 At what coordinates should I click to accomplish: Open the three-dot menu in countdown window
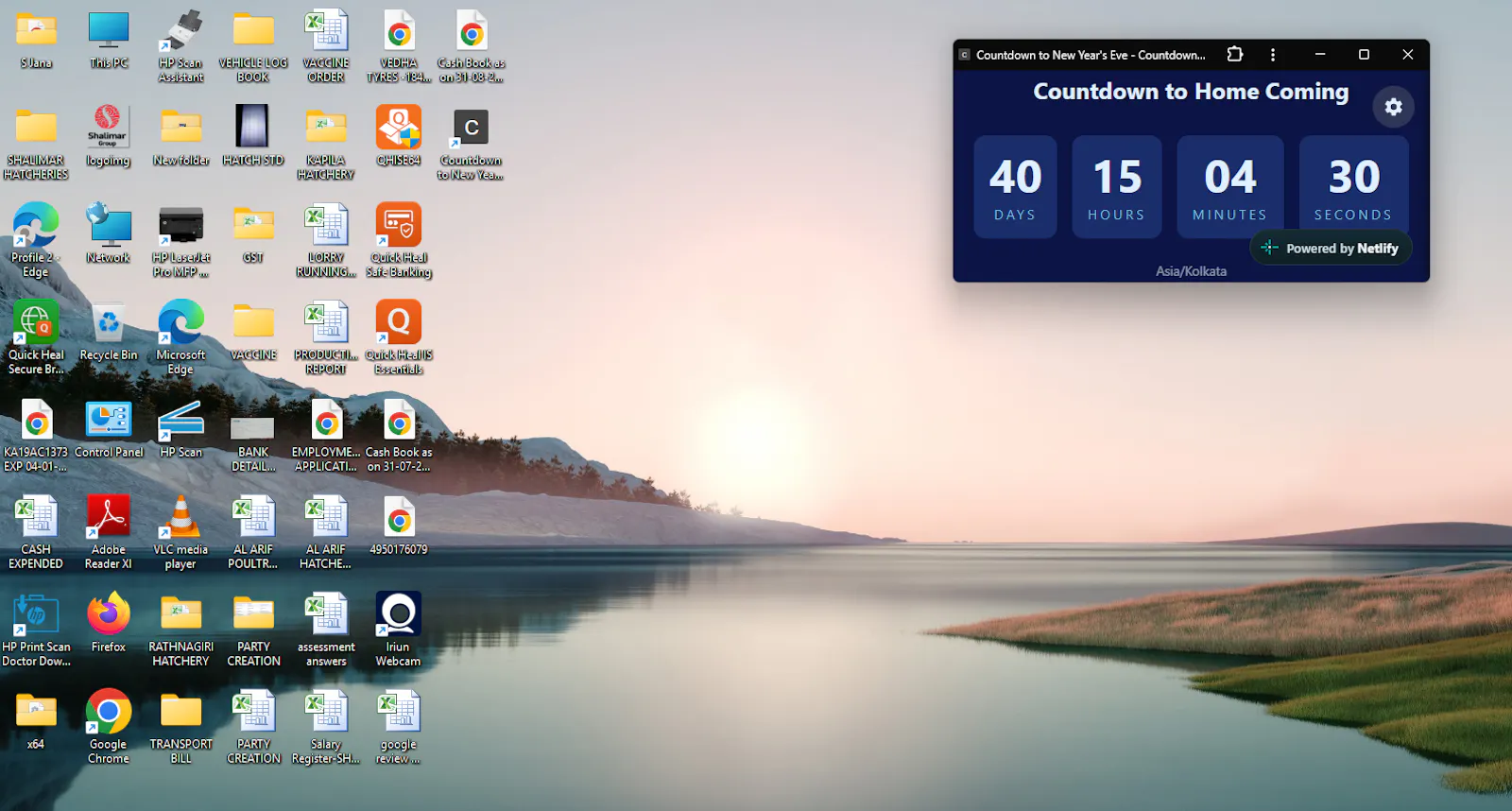pyautogui.click(x=1273, y=55)
